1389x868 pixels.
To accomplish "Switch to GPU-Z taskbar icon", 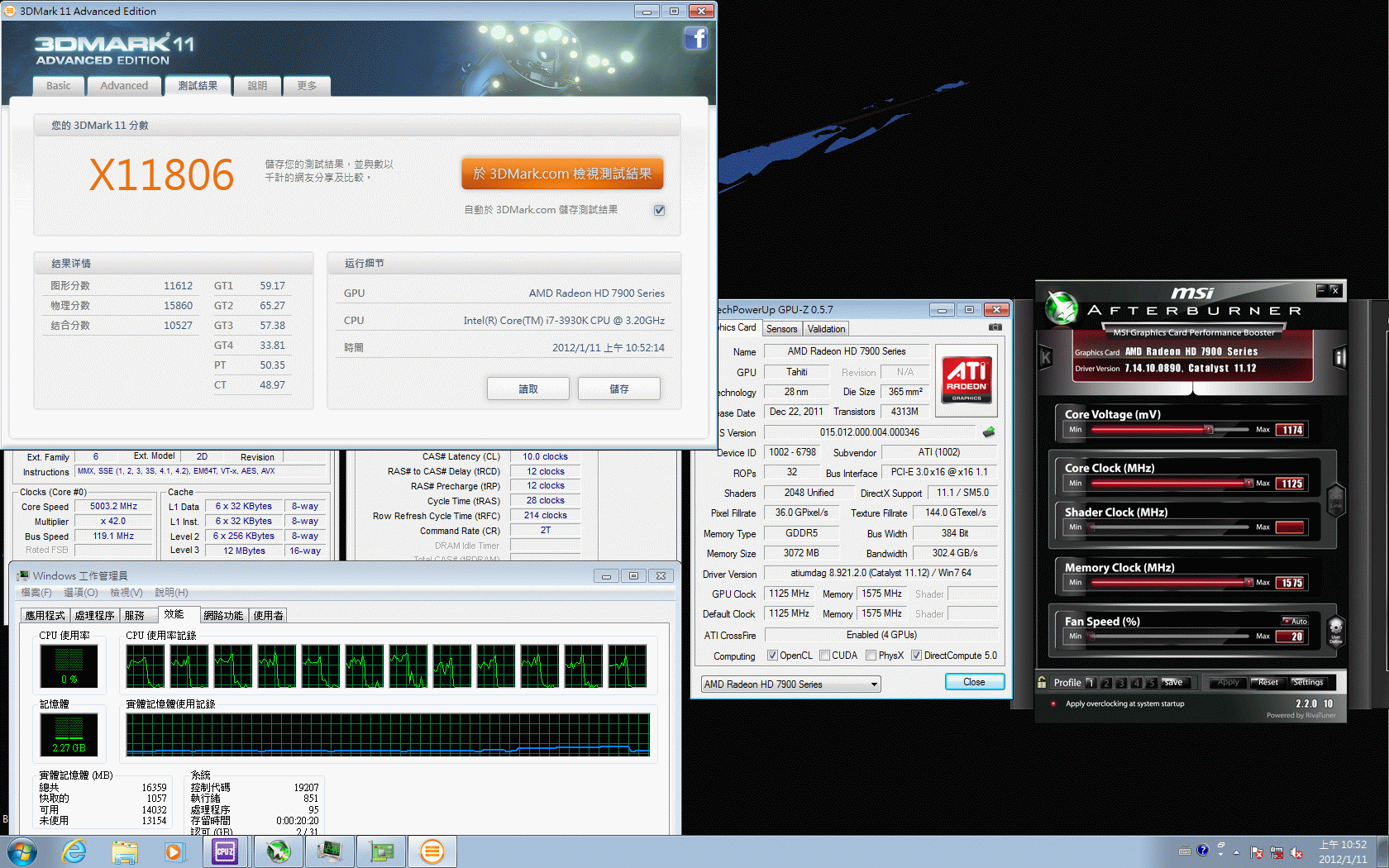I will (381, 851).
